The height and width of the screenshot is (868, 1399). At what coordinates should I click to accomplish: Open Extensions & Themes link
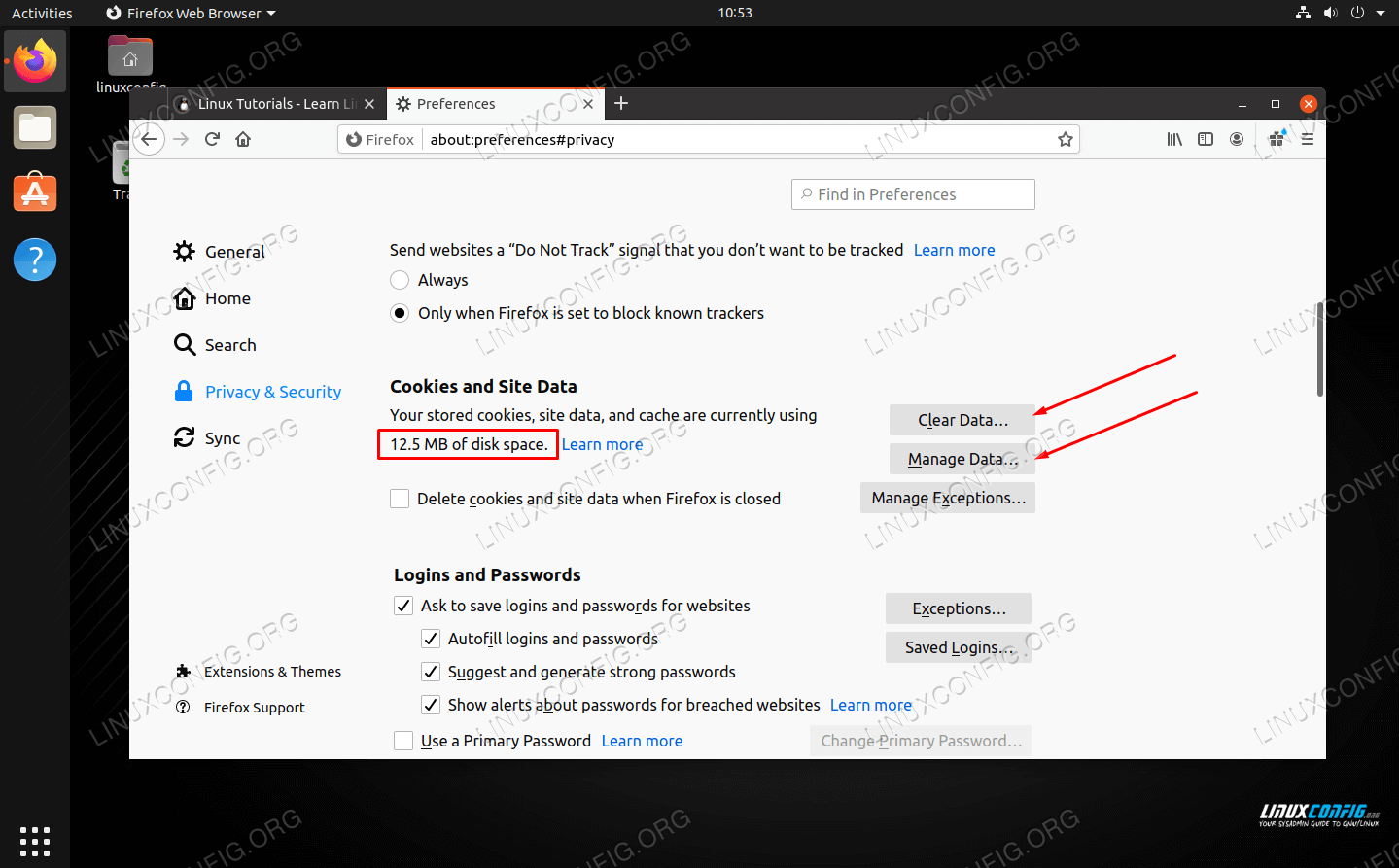pyautogui.click(x=259, y=672)
